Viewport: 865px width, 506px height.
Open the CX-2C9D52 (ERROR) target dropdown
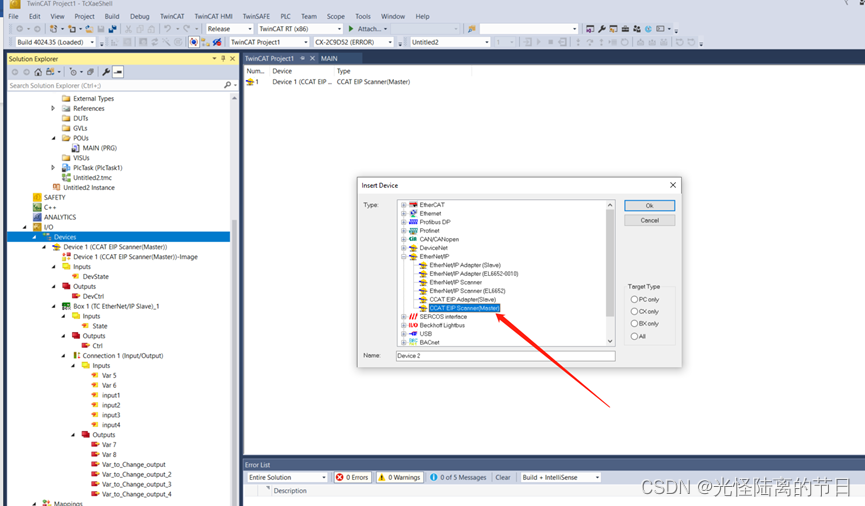tap(390, 42)
